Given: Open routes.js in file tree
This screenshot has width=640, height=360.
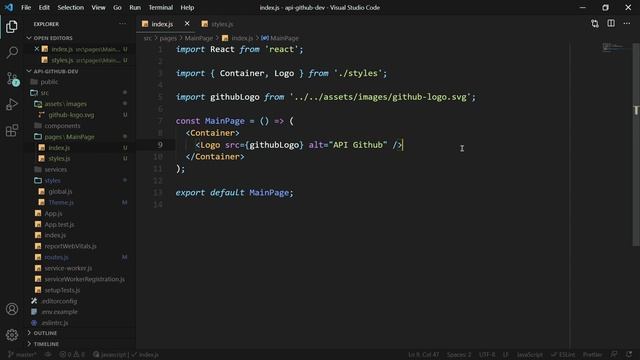Looking at the screenshot, I should (x=56, y=257).
